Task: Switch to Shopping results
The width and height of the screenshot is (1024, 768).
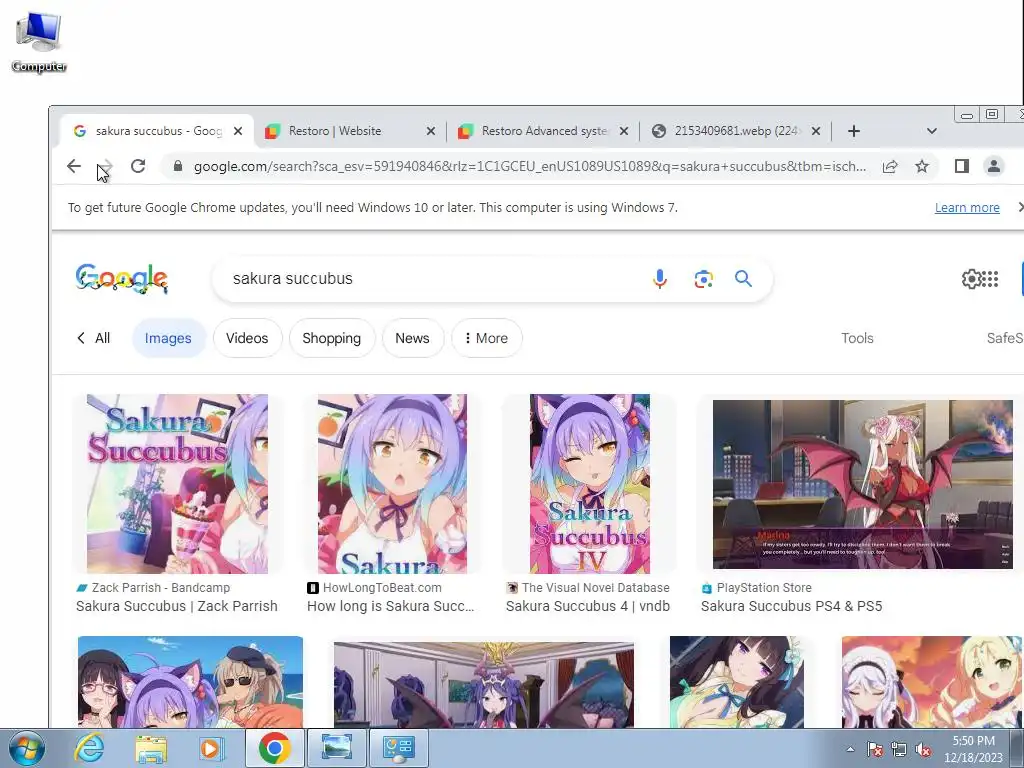Action: 332,338
